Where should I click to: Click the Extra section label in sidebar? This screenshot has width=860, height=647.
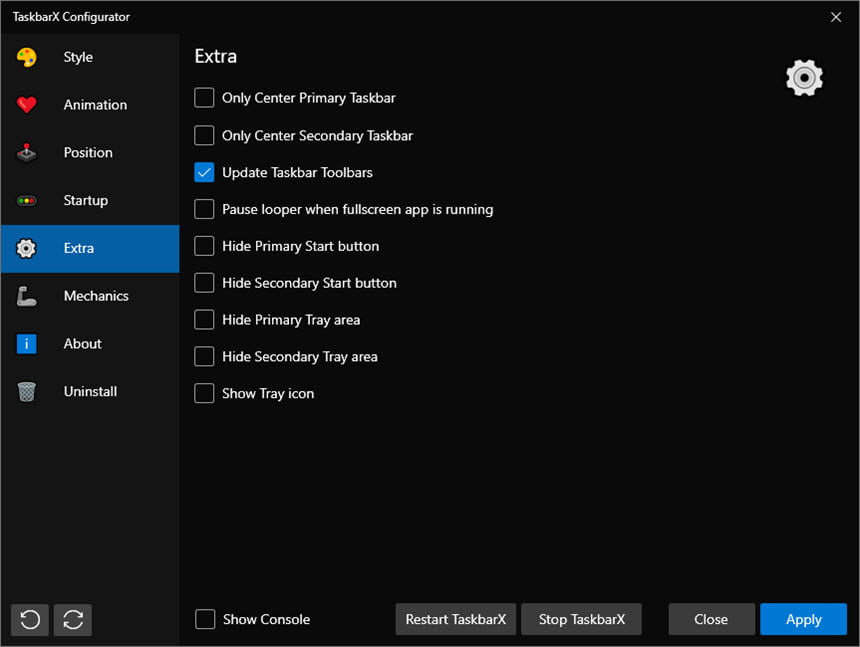[79, 248]
